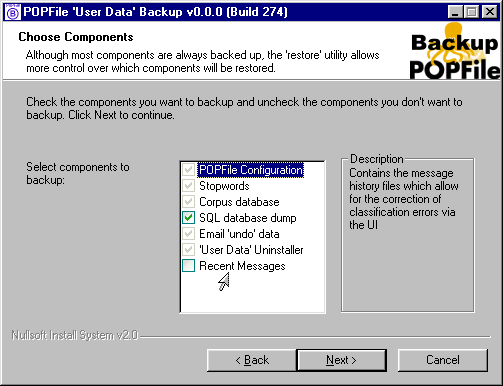This screenshot has width=503, height=386.
Task: Toggle the 'User Data' Uninstaller checkbox
Action: coord(188,250)
